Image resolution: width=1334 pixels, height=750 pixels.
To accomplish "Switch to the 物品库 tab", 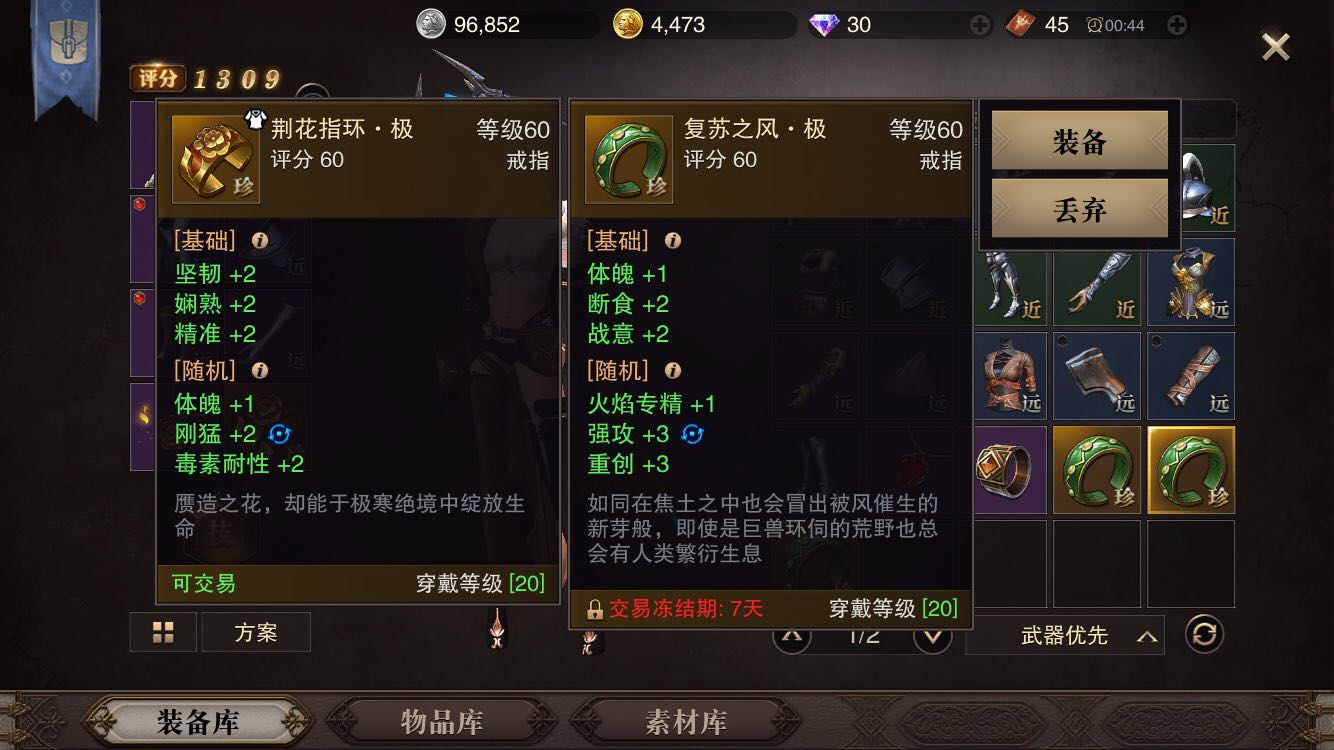I will point(441,721).
